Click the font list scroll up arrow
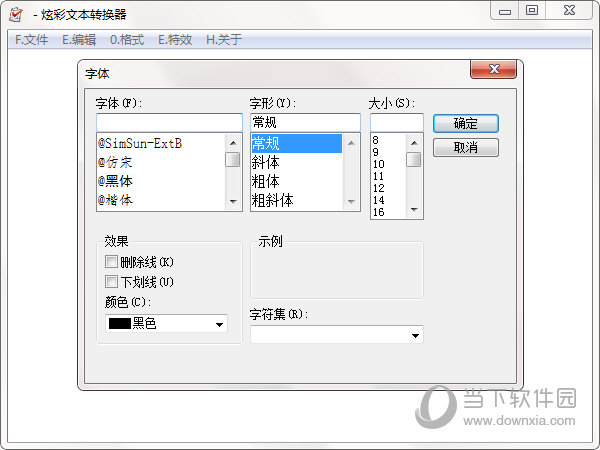 233,143
